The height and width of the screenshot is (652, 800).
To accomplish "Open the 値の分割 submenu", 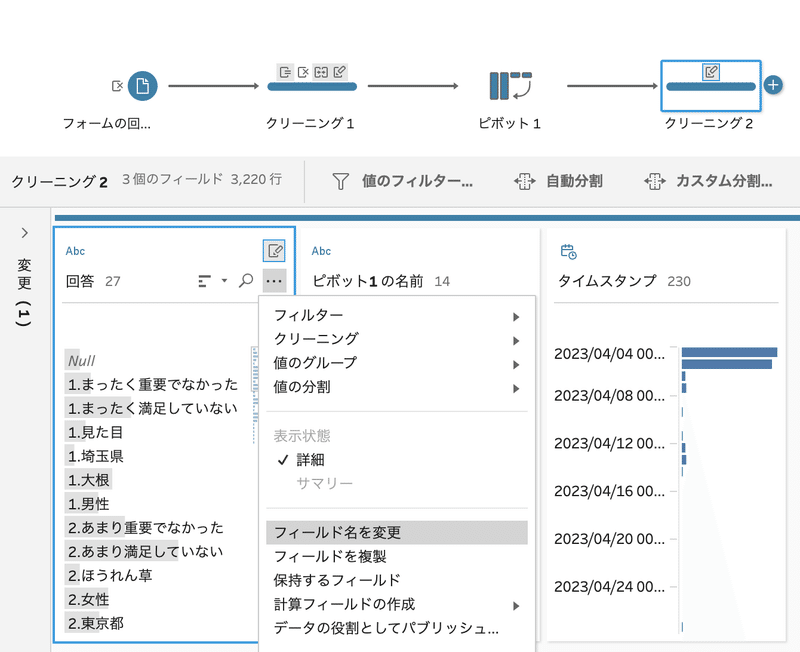I will point(397,387).
